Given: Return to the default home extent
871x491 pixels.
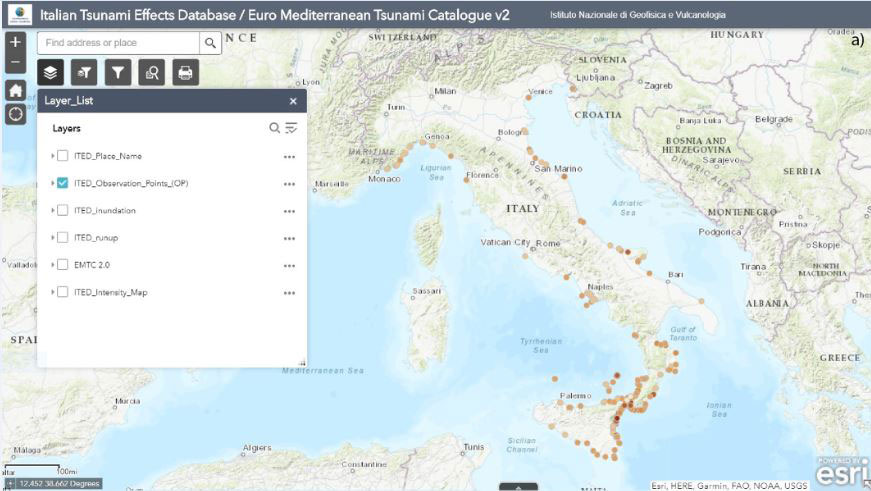Looking at the screenshot, I should point(15,89).
